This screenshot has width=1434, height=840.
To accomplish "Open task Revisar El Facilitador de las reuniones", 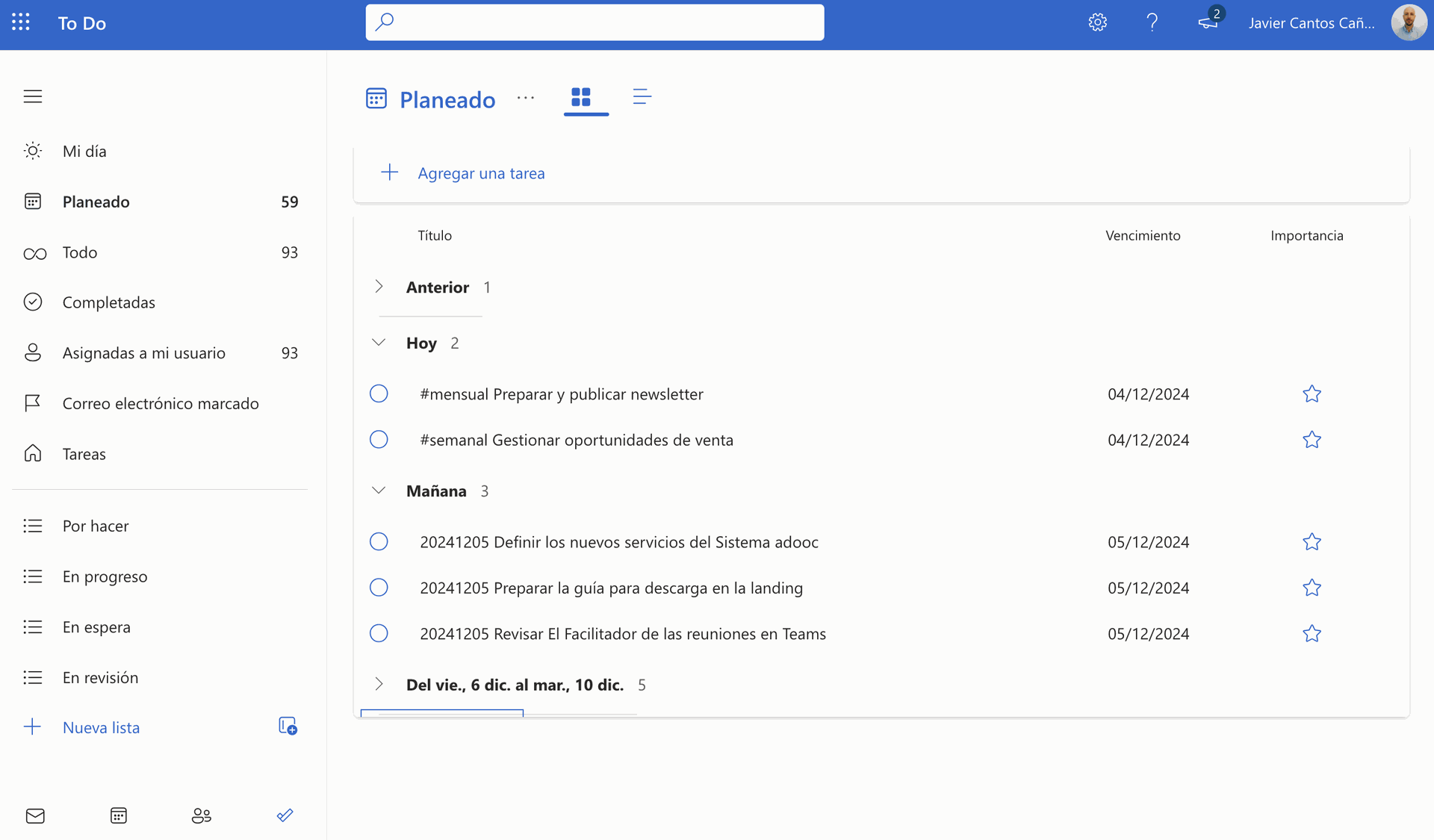I will (x=623, y=634).
